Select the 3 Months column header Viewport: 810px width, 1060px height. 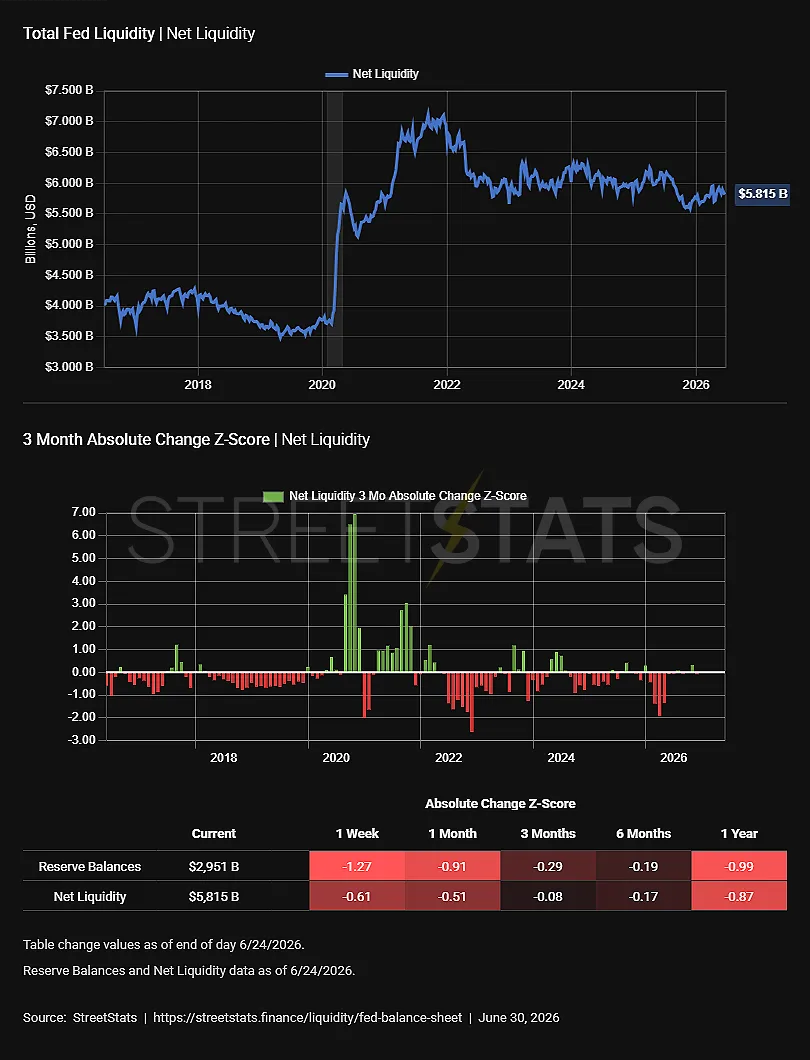point(548,834)
